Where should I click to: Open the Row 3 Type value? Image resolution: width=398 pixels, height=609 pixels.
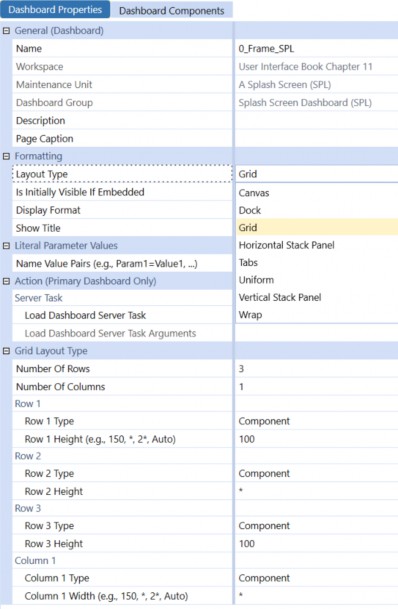(x=316, y=526)
